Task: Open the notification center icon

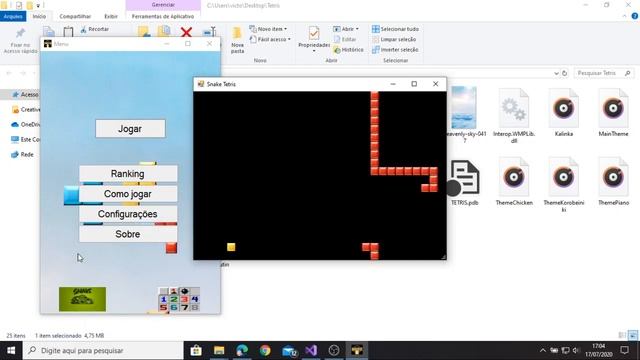Action: pyautogui.click(x=624, y=351)
